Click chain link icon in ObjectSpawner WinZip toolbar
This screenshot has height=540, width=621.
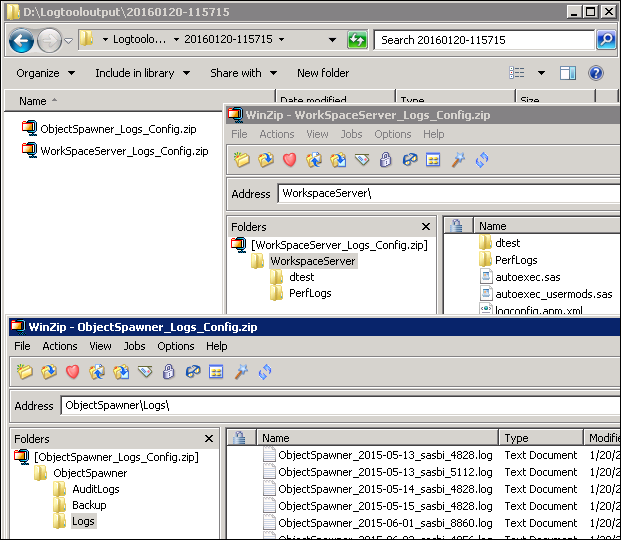[193, 372]
